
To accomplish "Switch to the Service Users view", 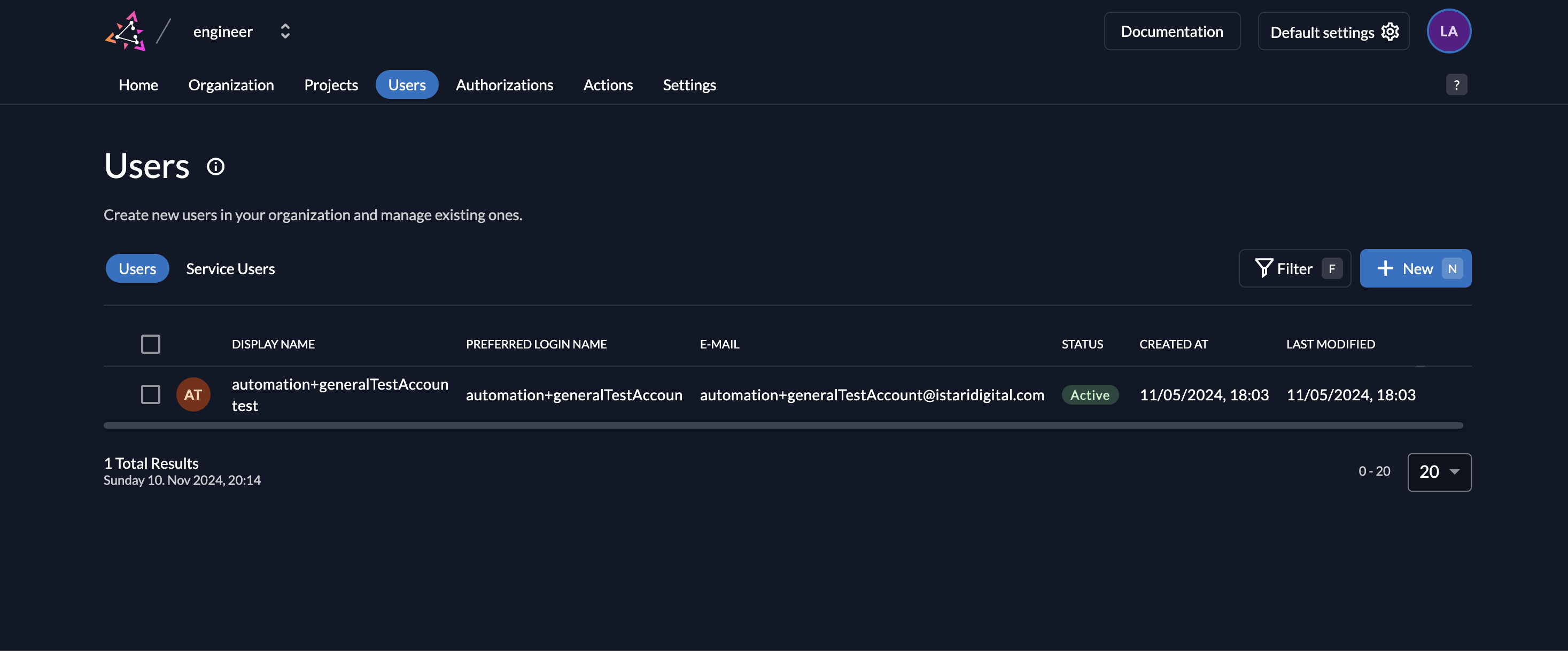I will [x=230, y=268].
